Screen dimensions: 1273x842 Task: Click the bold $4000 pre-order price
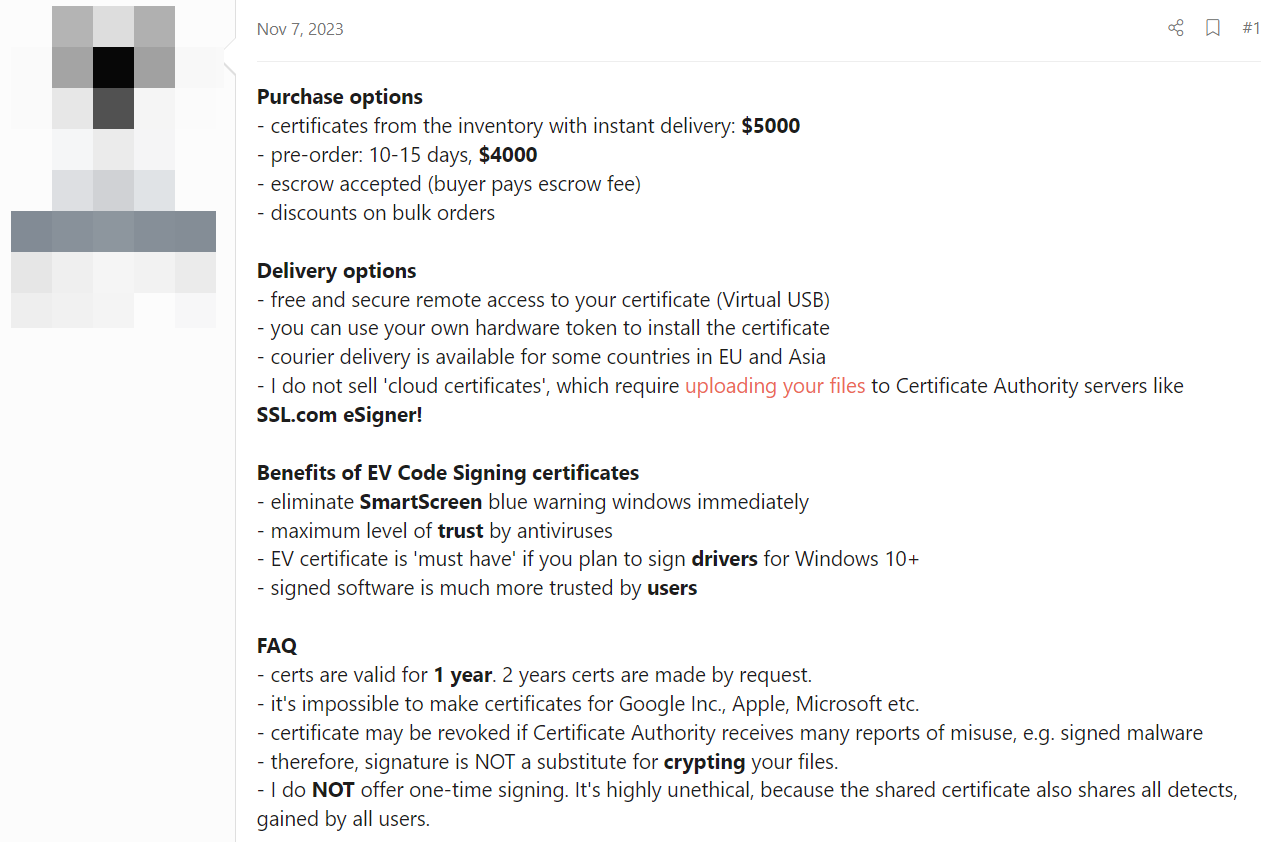pos(508,155)
